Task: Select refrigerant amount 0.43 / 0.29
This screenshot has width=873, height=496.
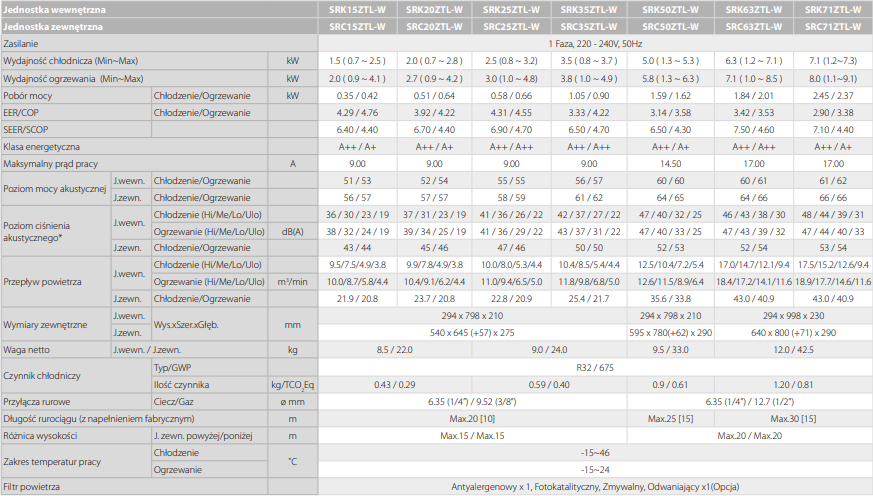Action: click(x=395, y=385)
